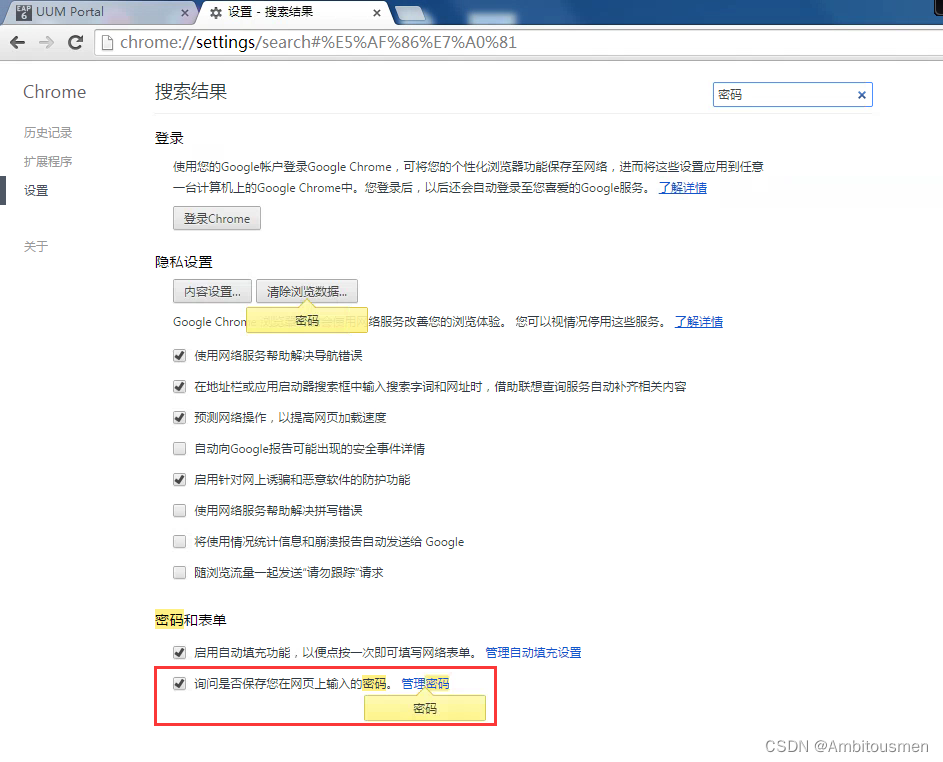Open 扩展程序 in the sidebar
Image resolution: width=943 pixels, height=762 pixels.
pos(48,161)
